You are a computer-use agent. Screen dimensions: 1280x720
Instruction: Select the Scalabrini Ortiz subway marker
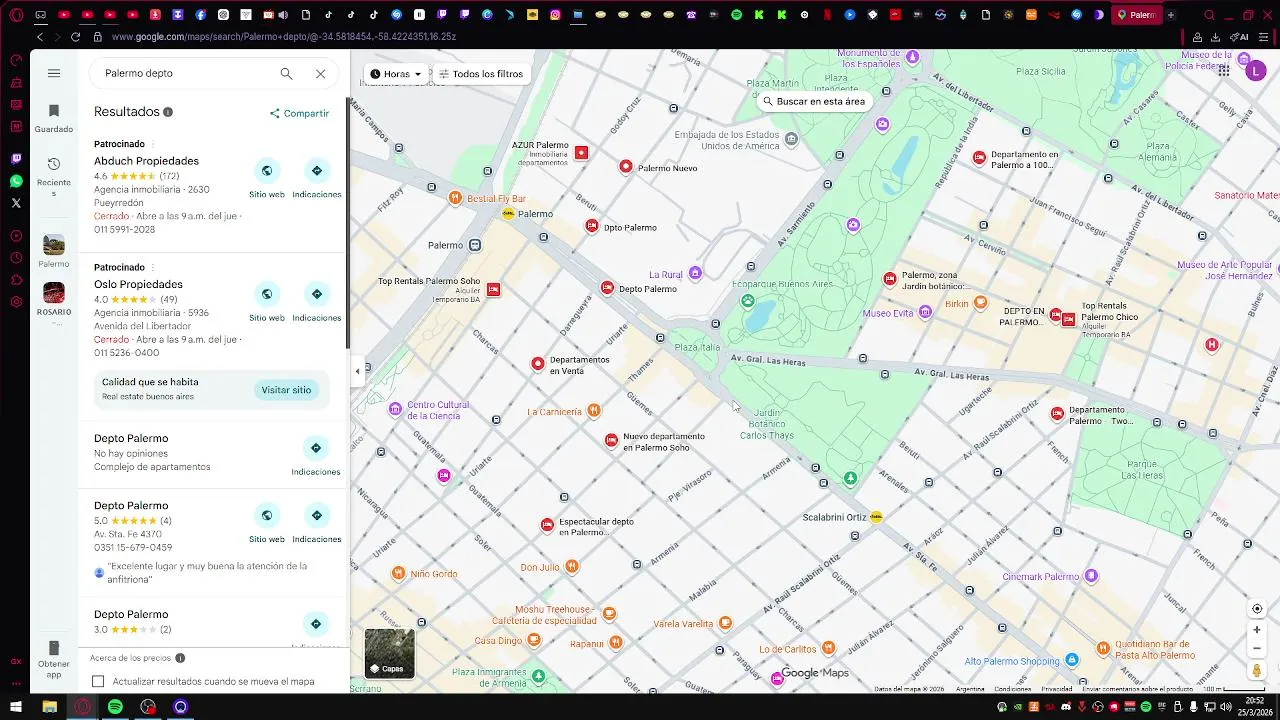tap(877, 517)
